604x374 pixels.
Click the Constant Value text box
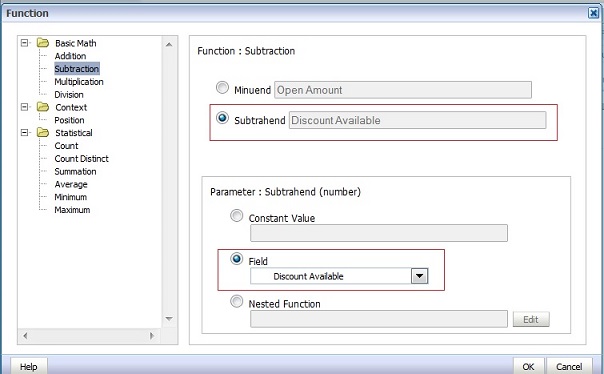pyautogui.click(x=379, y=233)
